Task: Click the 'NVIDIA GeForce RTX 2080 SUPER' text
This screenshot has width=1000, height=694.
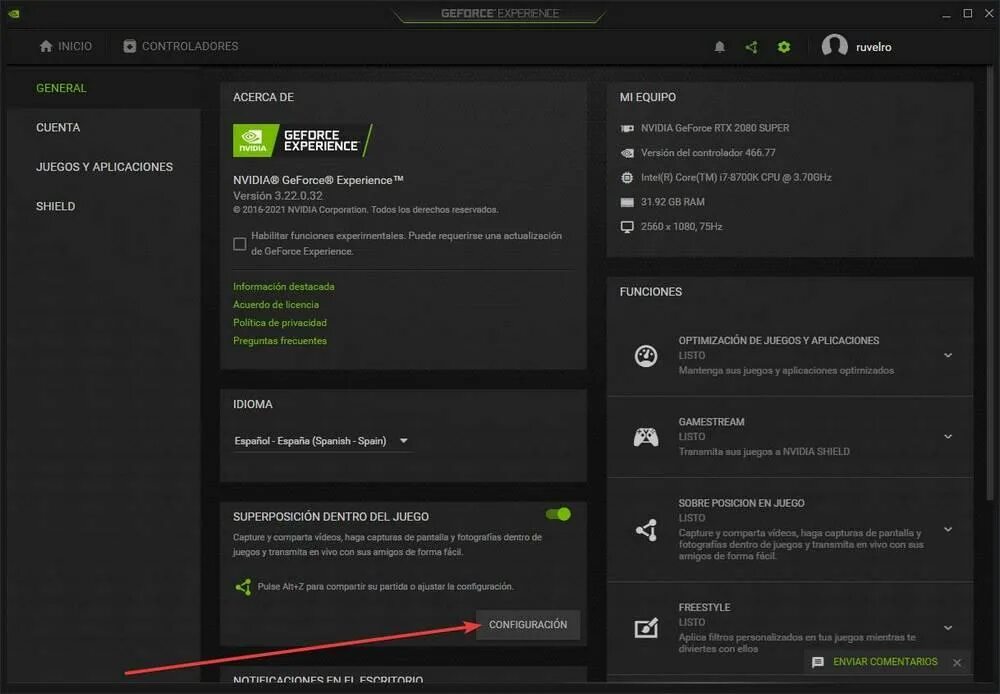Action: (715, 128)
